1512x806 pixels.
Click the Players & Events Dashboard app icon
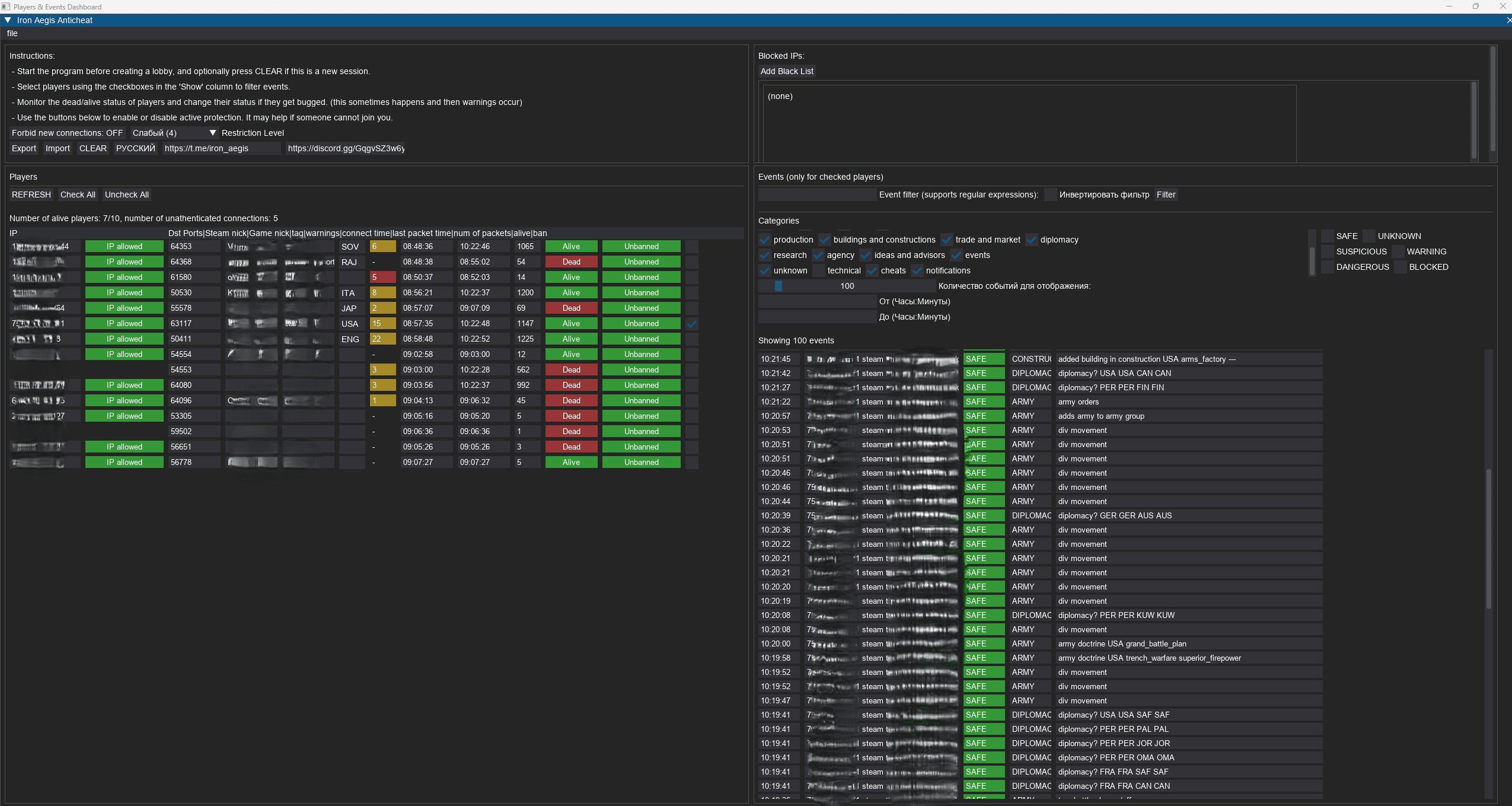(6, 7)
